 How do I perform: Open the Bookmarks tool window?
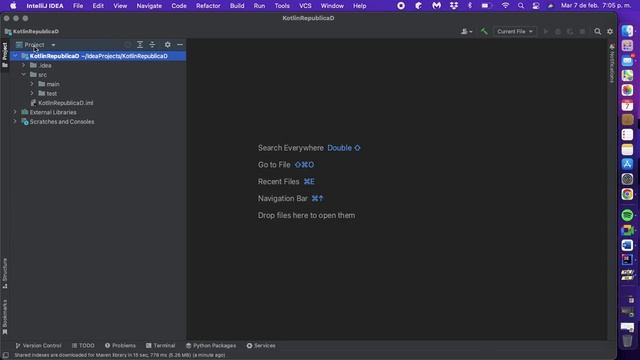(x=5, y=317)
